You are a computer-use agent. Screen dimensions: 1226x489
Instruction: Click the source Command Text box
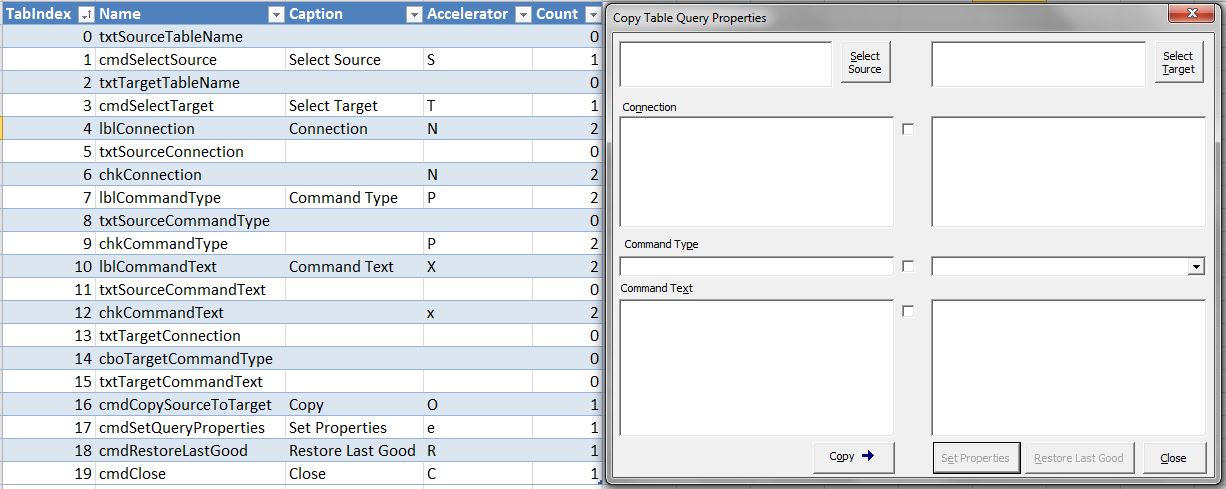pos(756,367)
